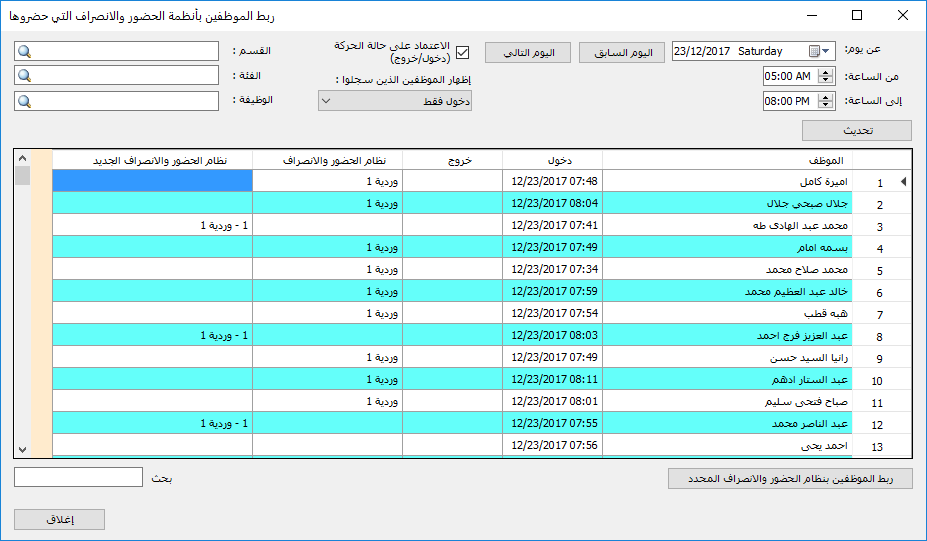
Task: Click the current row arrow indicator
Action: [903, 182]
